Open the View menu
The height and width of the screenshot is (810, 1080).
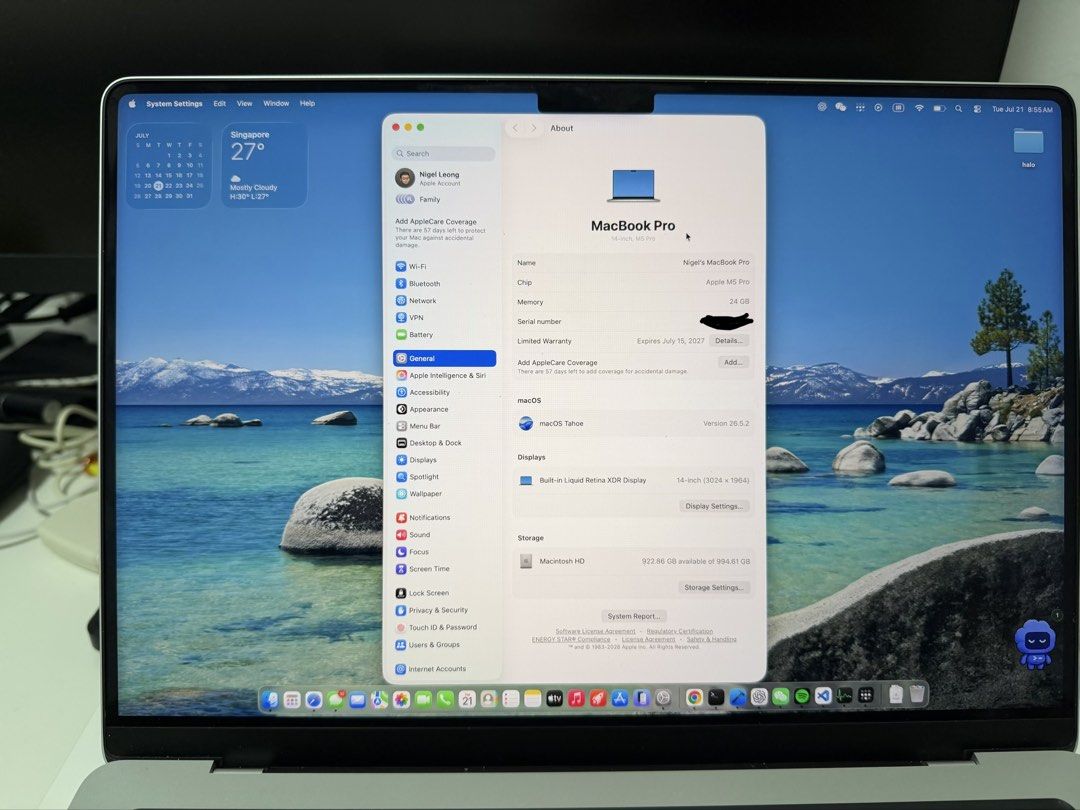click(x=245, y=104)
